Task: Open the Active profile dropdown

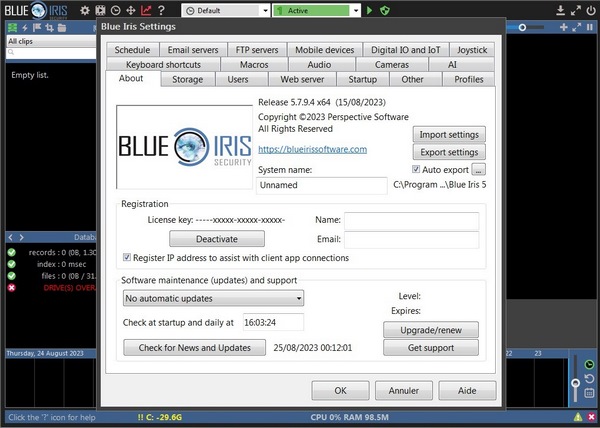Action: (x=316, y=11)
